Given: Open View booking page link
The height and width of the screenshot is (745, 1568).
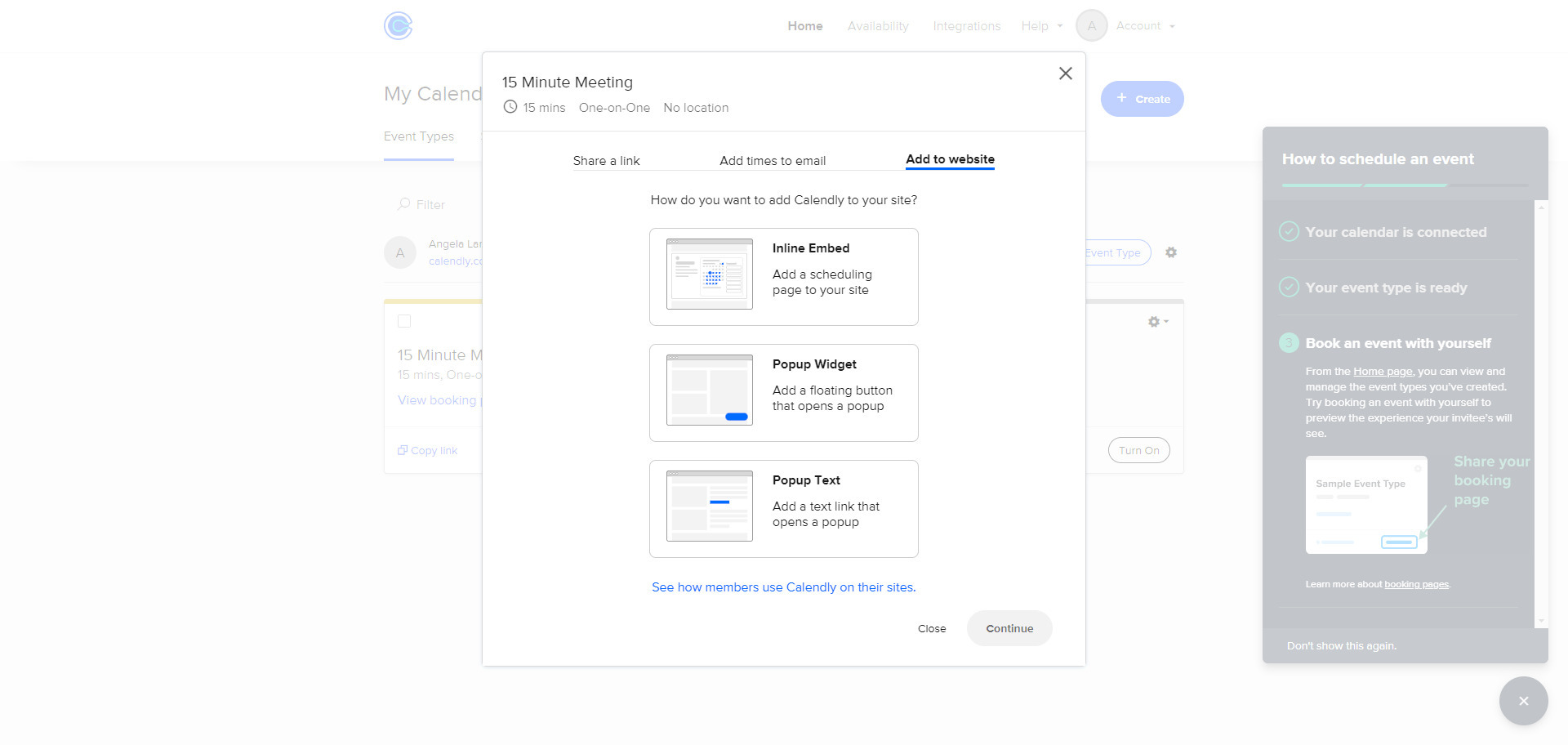Looking at the screenshot, I should click(439, 400).
